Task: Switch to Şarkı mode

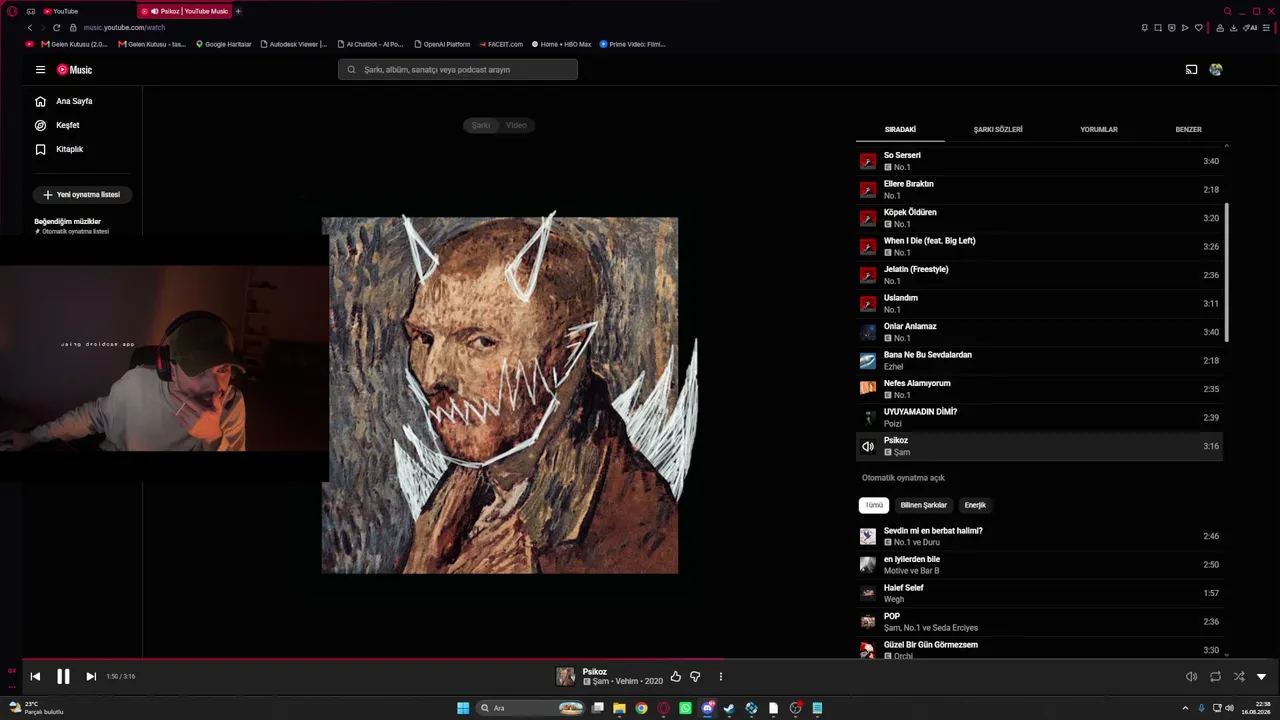Action: (481, 125)
